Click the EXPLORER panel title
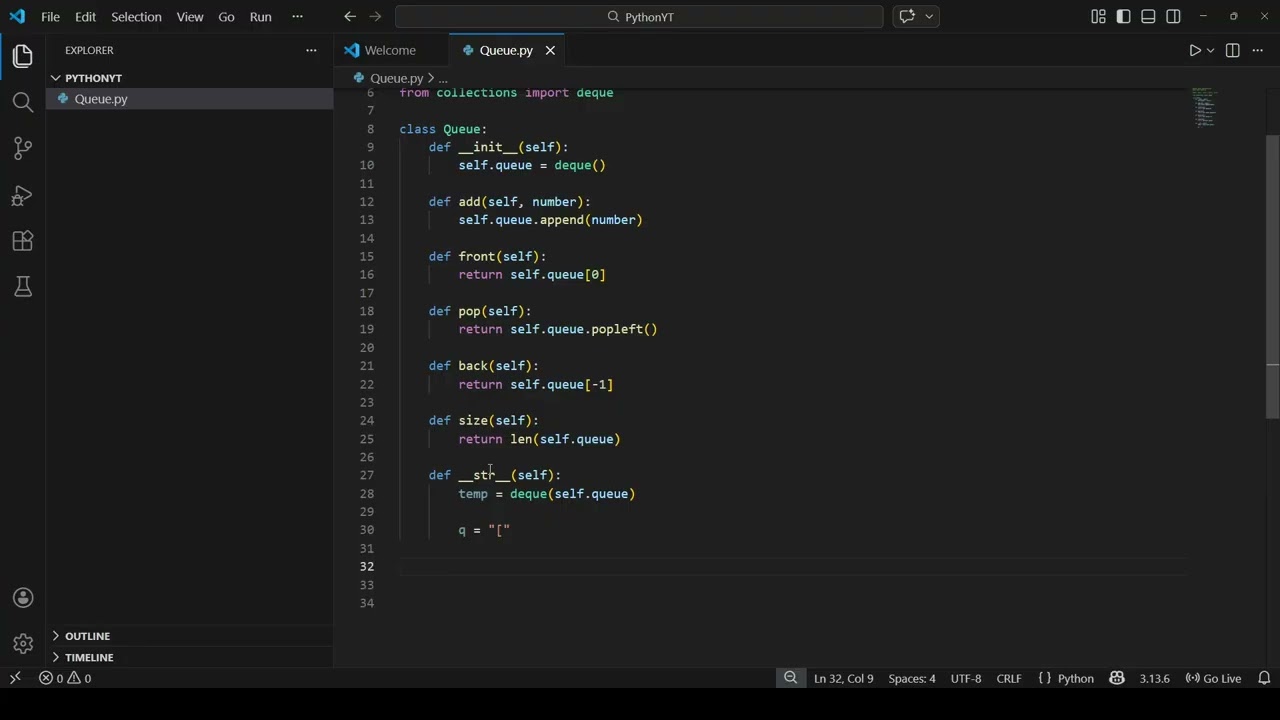 89,50
